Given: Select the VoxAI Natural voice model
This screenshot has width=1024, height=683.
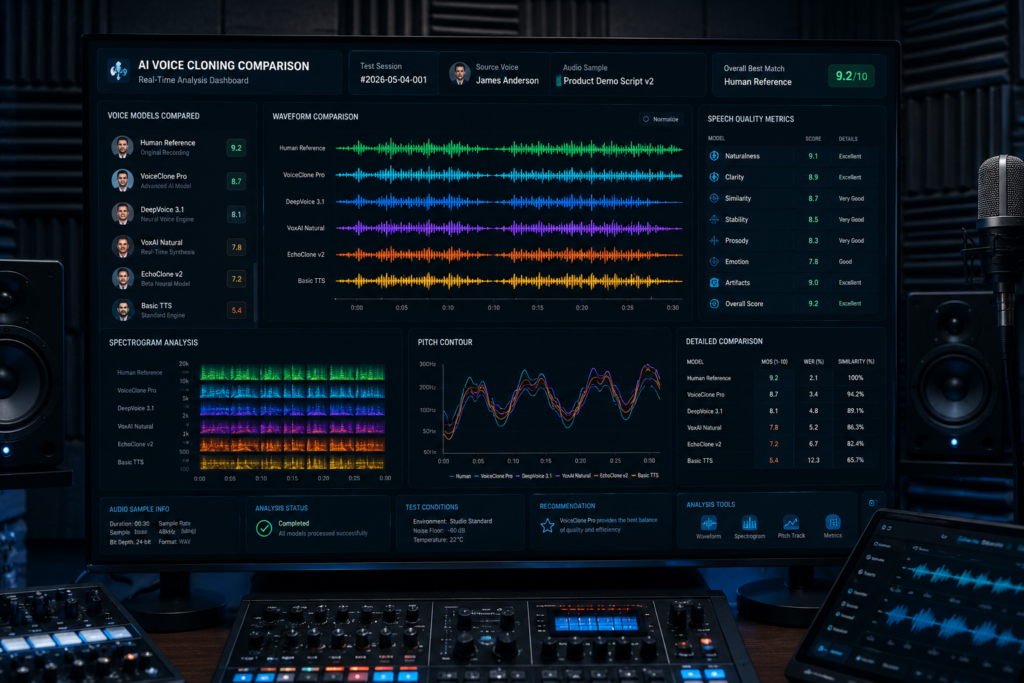Looking at the screenshot, I should click(x=178, y=247).
